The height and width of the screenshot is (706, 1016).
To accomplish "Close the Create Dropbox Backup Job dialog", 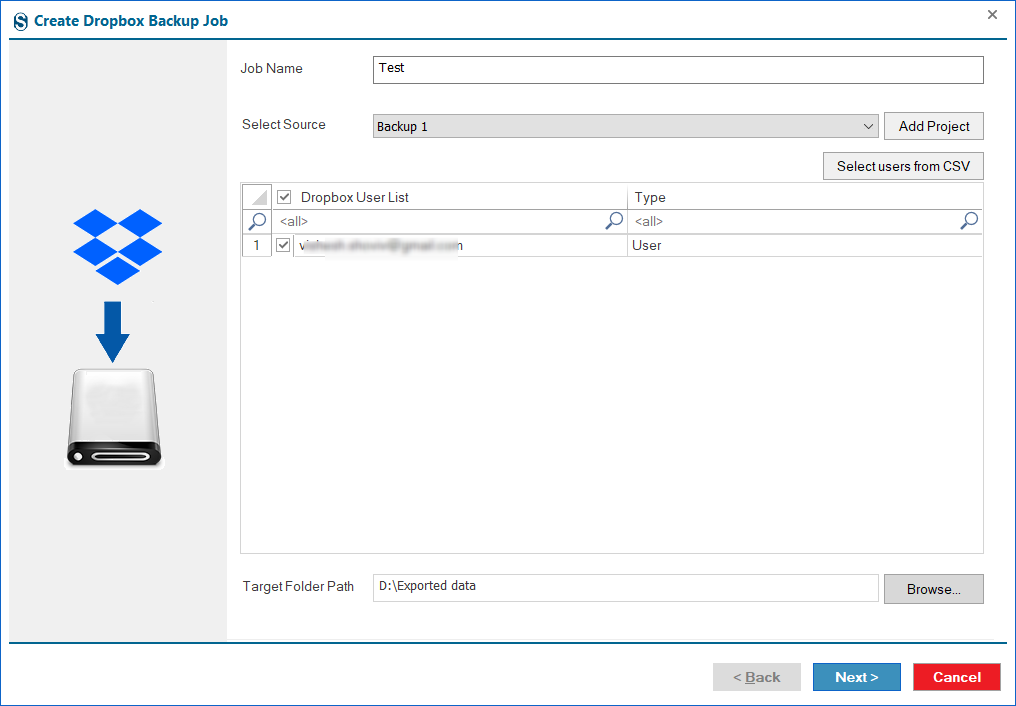I will [x=992, y=14].
